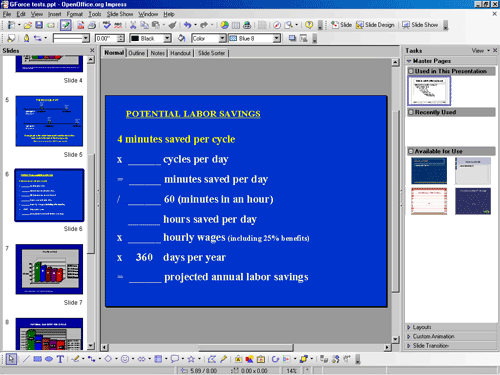Switch to the Slide Sorter tab
Image resolution: width=500 pixels, height=375 pixels.
tap(212, 53)
